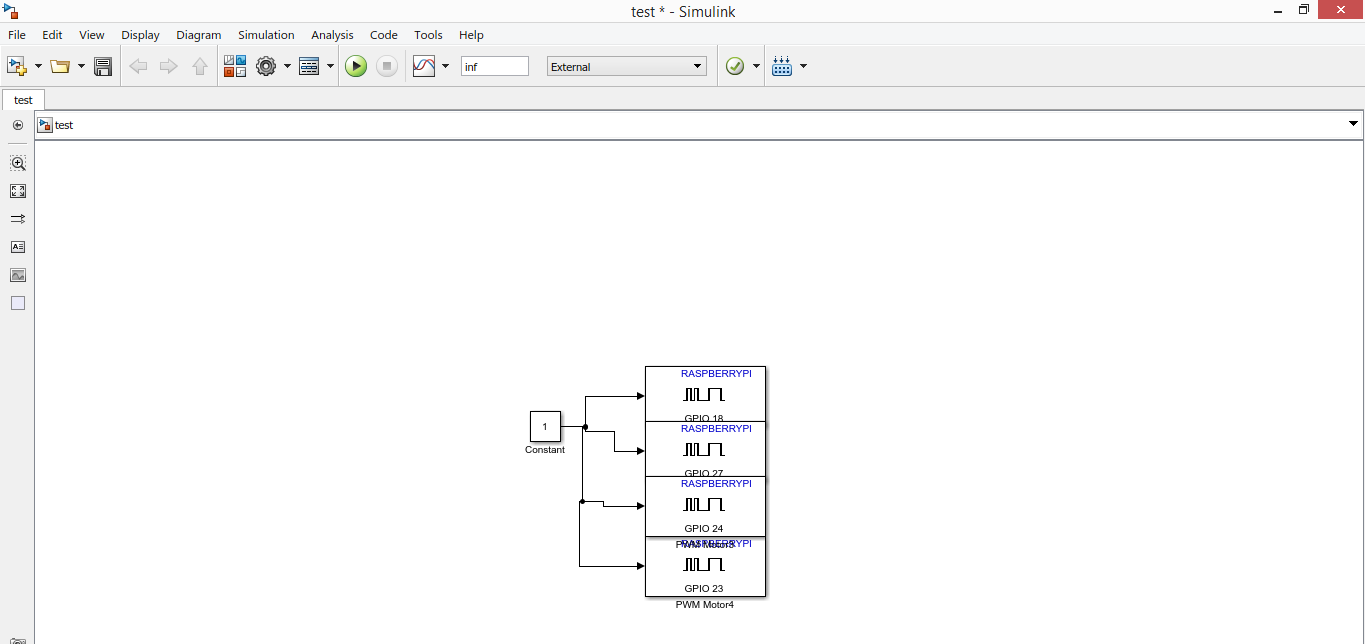Screen dimensions: 1365x644
Task: Open the simulation mode External dropdown
Action: [627, 67]
